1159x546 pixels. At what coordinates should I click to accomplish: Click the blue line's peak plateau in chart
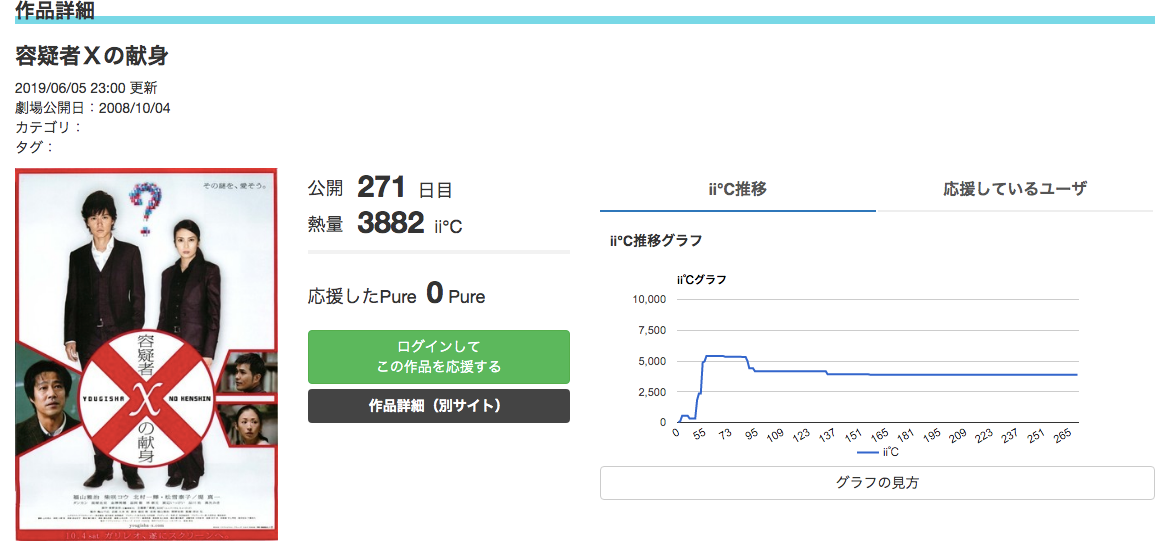[x=727, y=356]
